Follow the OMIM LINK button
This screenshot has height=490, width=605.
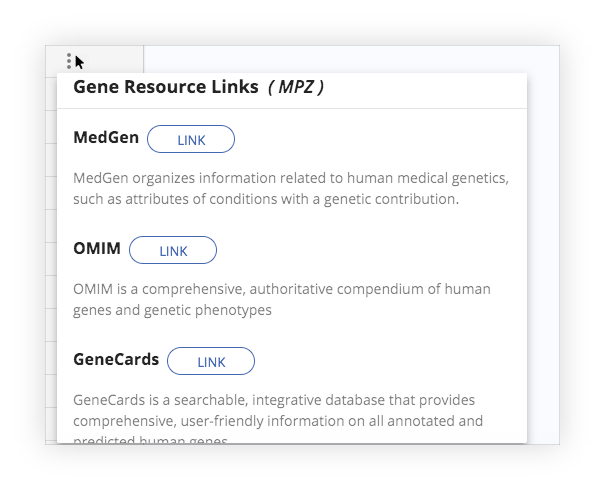(x=173, y=250)
